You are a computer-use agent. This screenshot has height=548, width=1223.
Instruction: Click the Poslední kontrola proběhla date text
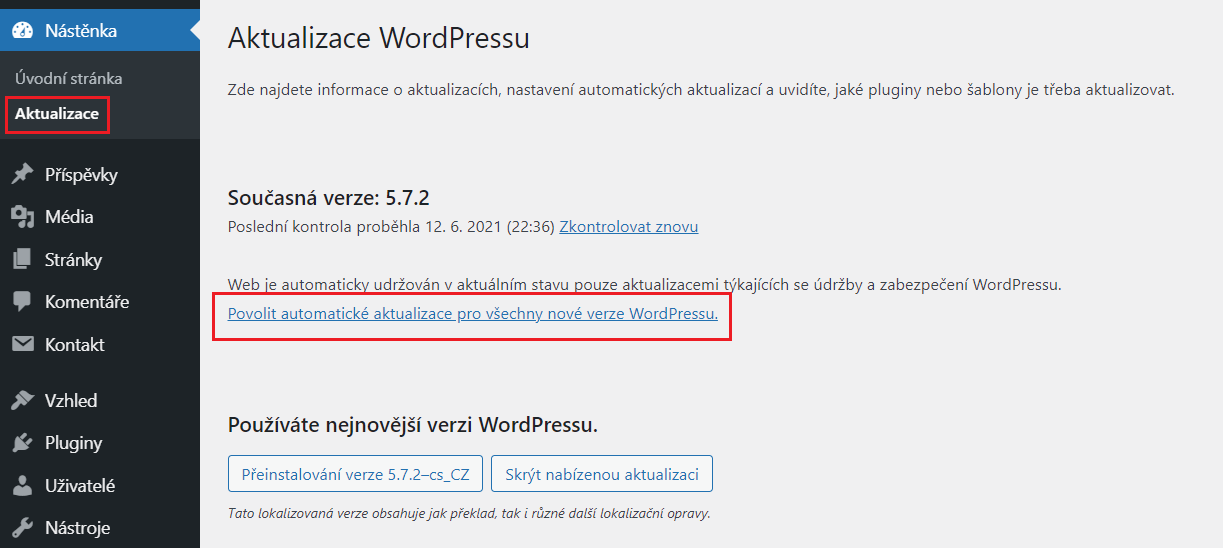(x=391, y=226)
